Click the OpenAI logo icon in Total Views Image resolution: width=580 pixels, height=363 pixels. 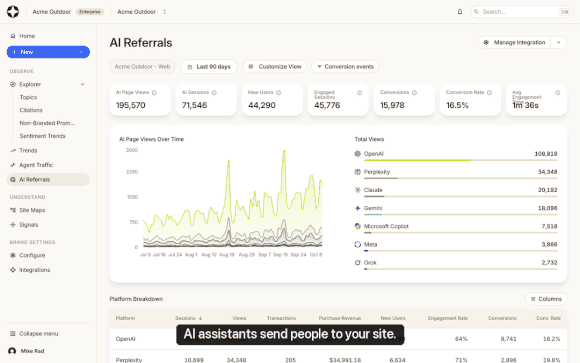[x=358, y=154]
